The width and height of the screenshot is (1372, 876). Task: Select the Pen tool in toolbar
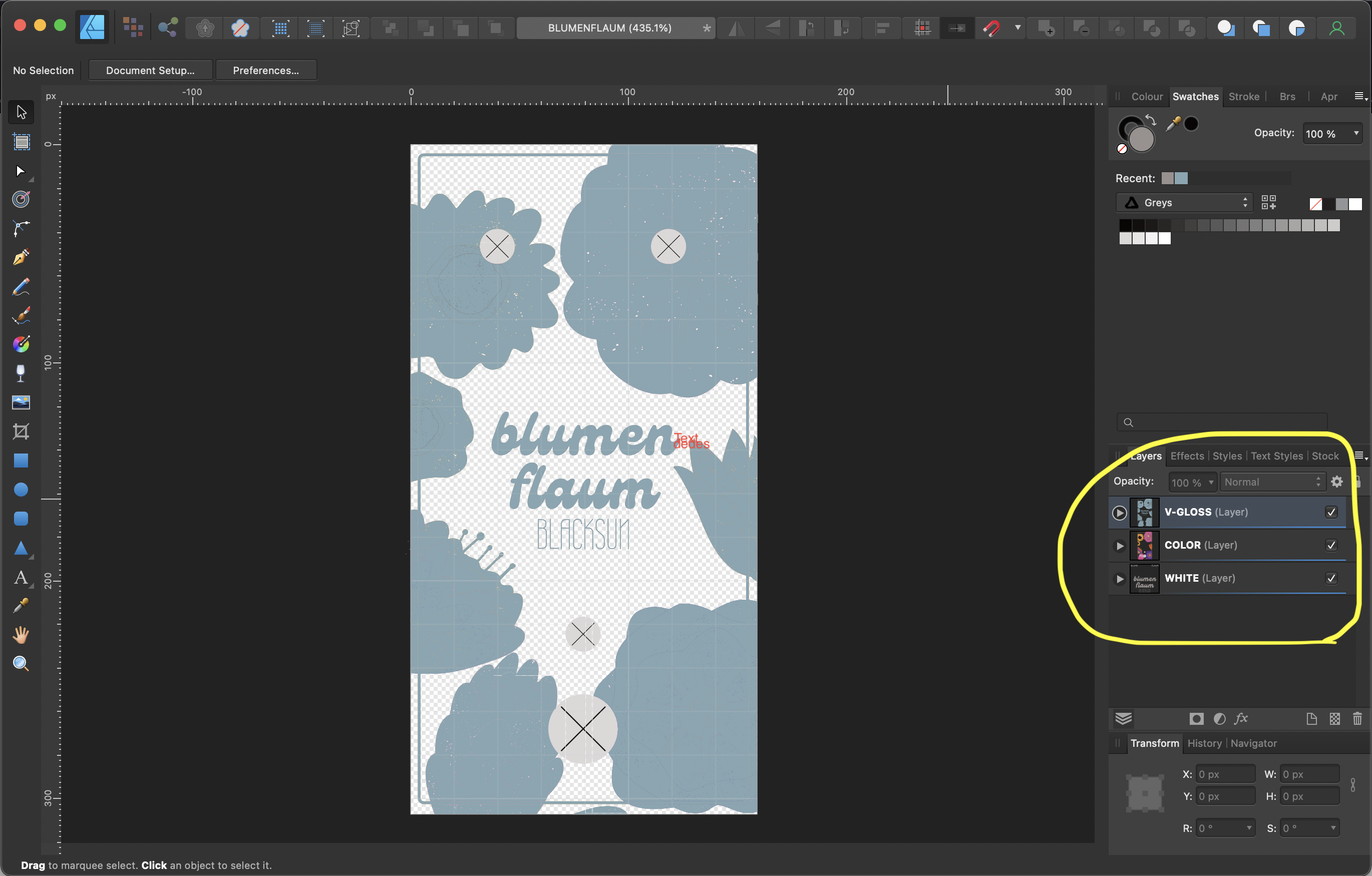pos(21,257)
